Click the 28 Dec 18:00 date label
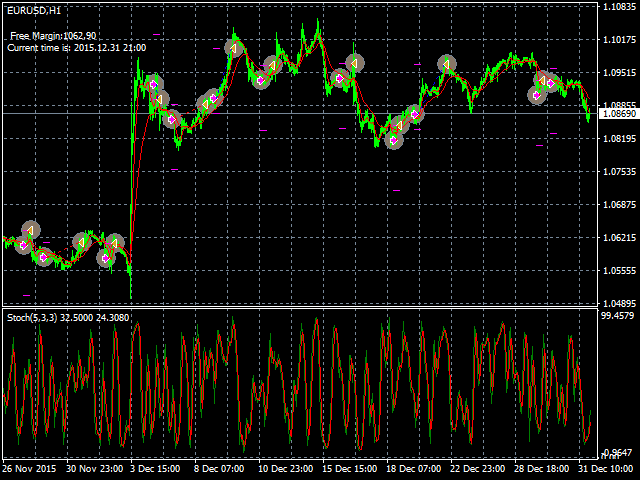640x480 pixels. coord(541,469)
